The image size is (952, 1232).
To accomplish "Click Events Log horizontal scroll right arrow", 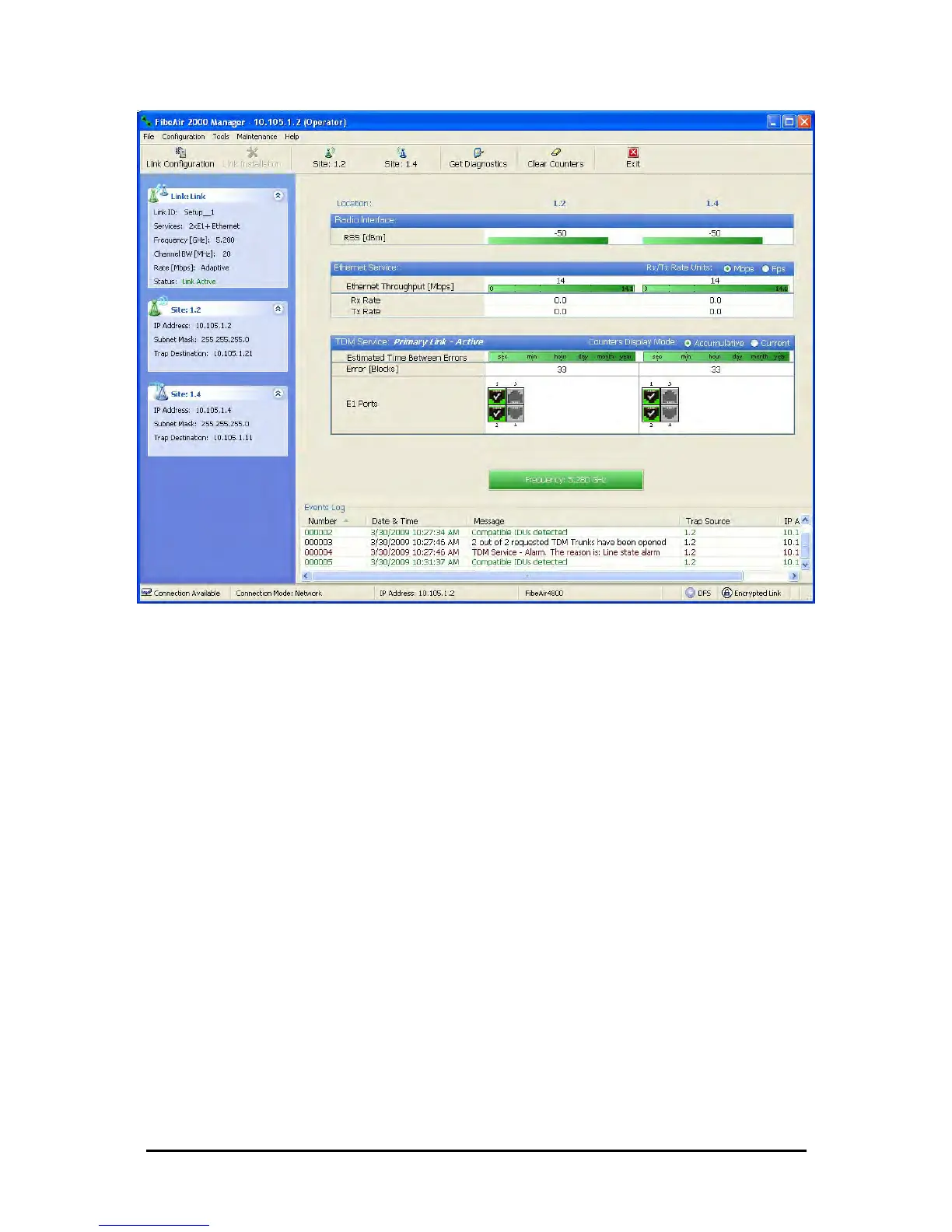I will tap(793, 576).
